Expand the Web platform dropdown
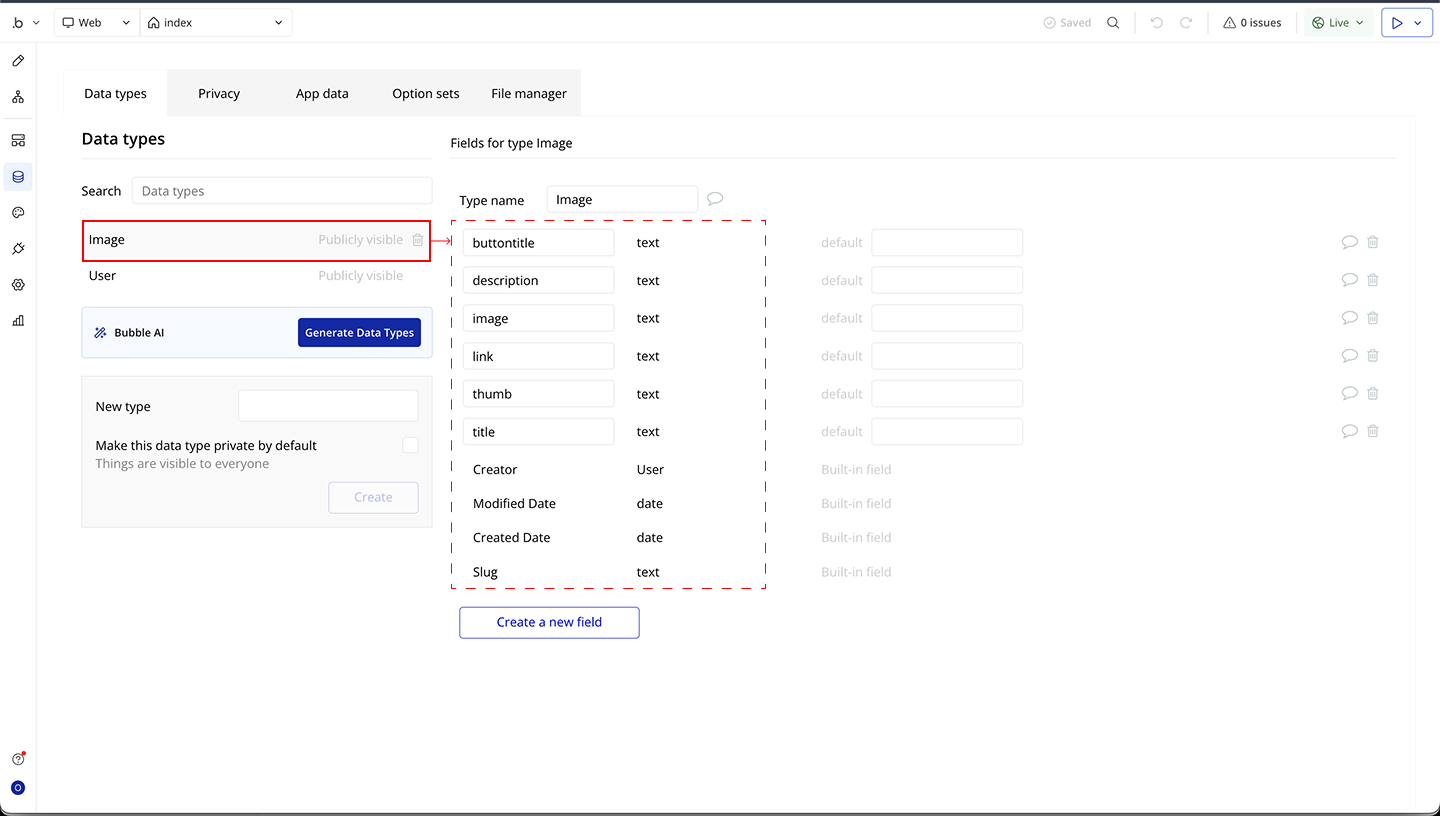The image size is (1440, 816). (x=96, y=23)
